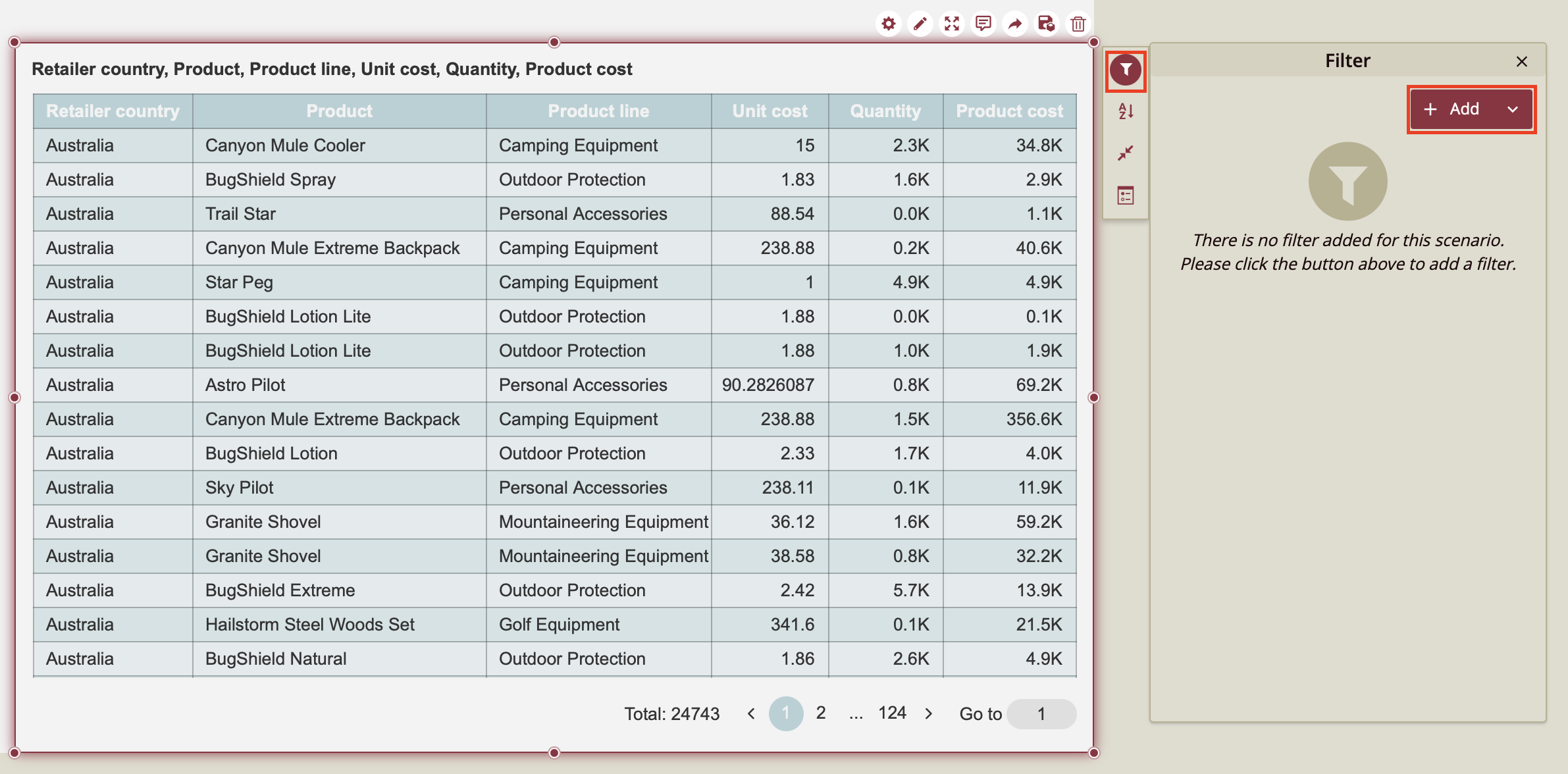This screenshot has height=774, width=1568.
Task: Select page 2 in pagination
Action: coord(820,713)
